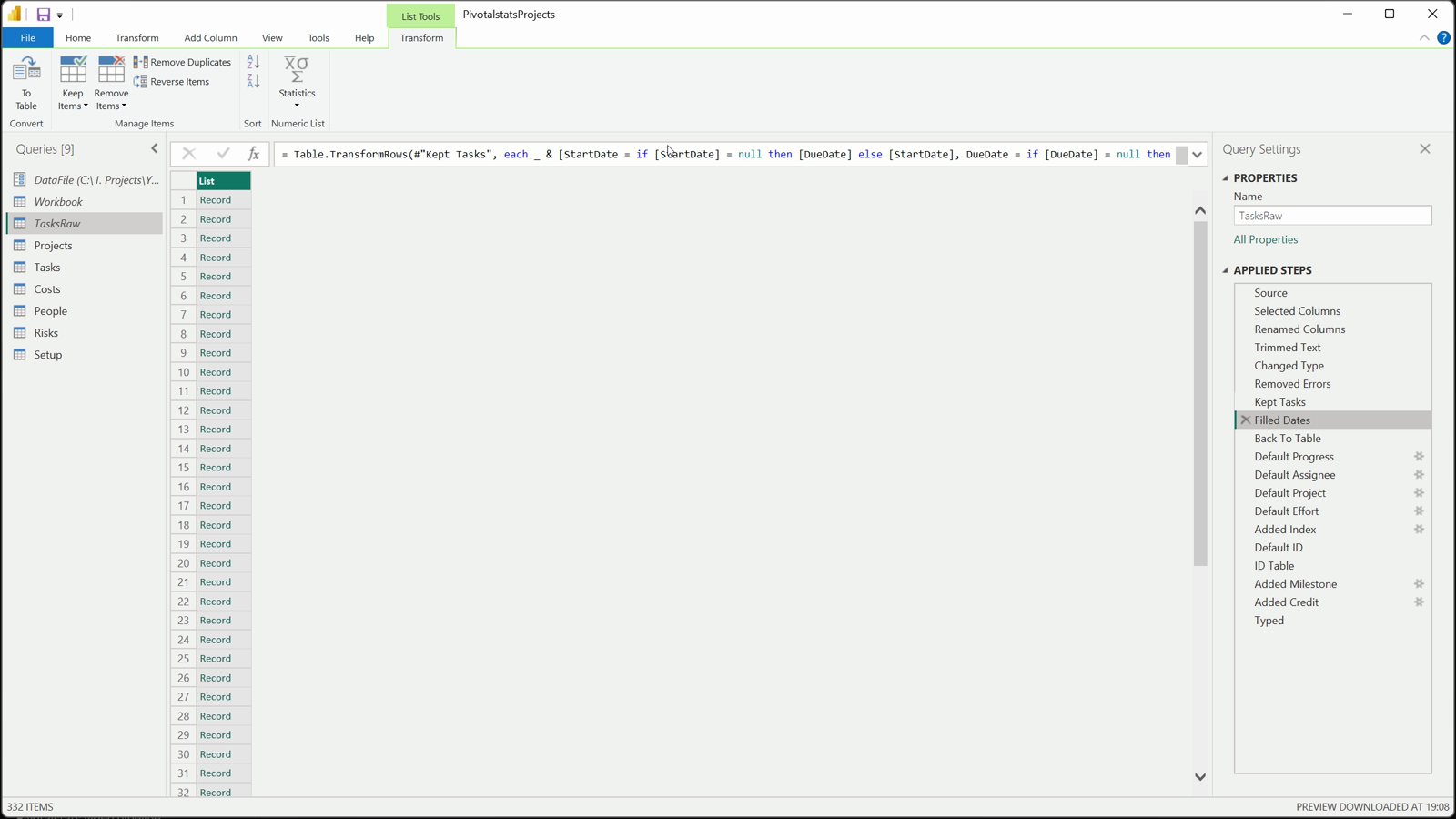1456x819 pixels.
Task: Sort list ascending A to Z
Action: [253, 62]
